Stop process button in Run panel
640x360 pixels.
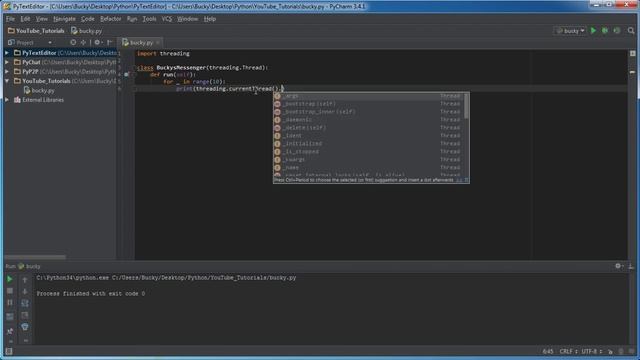(x=9, y=291)
